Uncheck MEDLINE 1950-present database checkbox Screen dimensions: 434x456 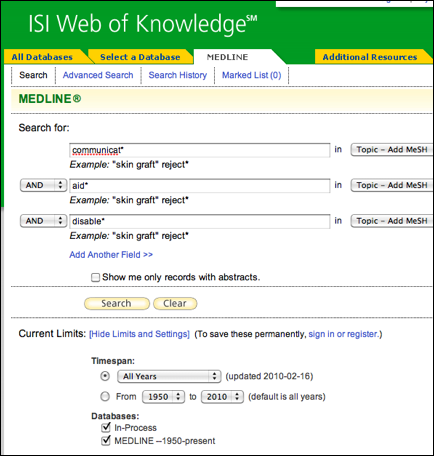(x=106, y=441)
